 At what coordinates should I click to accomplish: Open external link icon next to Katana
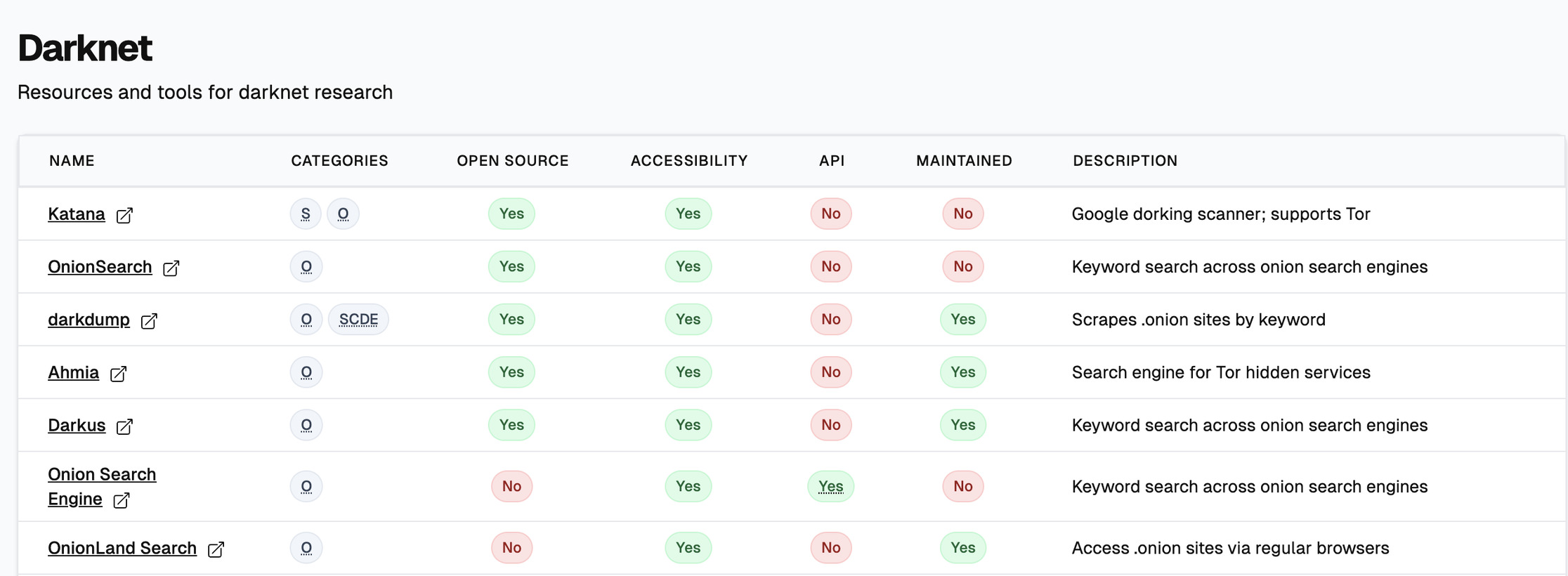[x=124, y=215]
